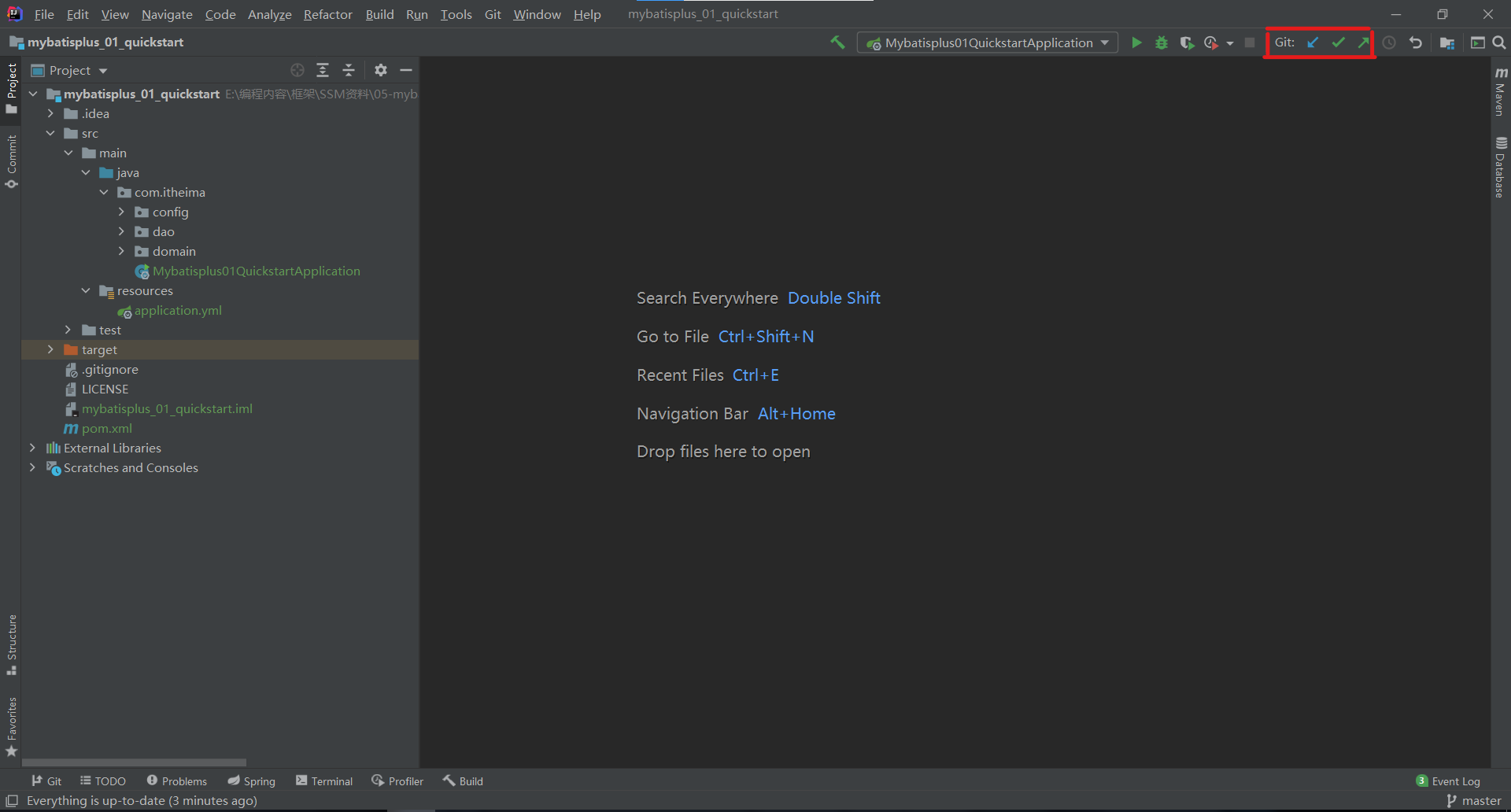Open the TODO tool window tab
The image size is (1511, 812).
tap(103, 781)
